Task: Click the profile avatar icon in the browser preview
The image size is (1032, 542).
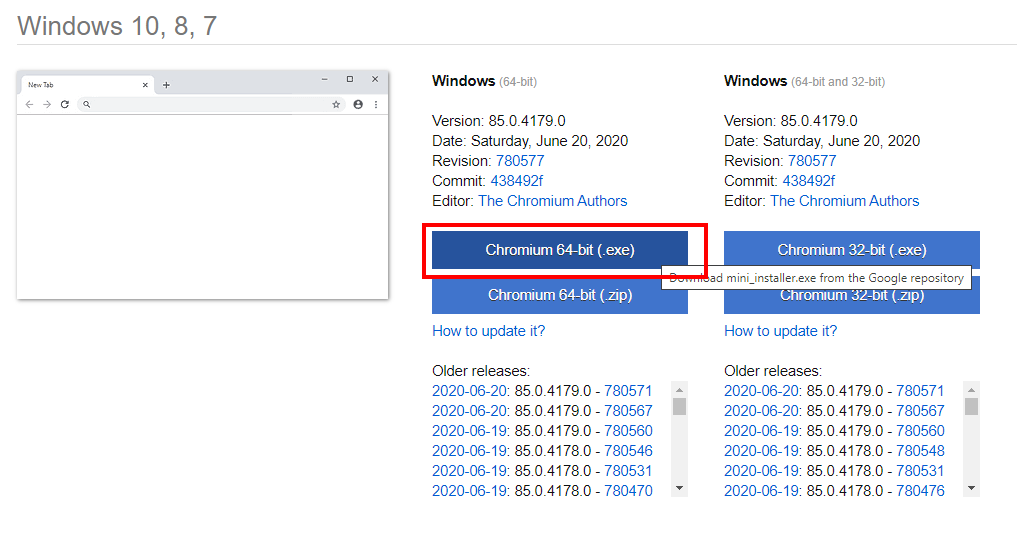Action: click(x=358, y=105)
